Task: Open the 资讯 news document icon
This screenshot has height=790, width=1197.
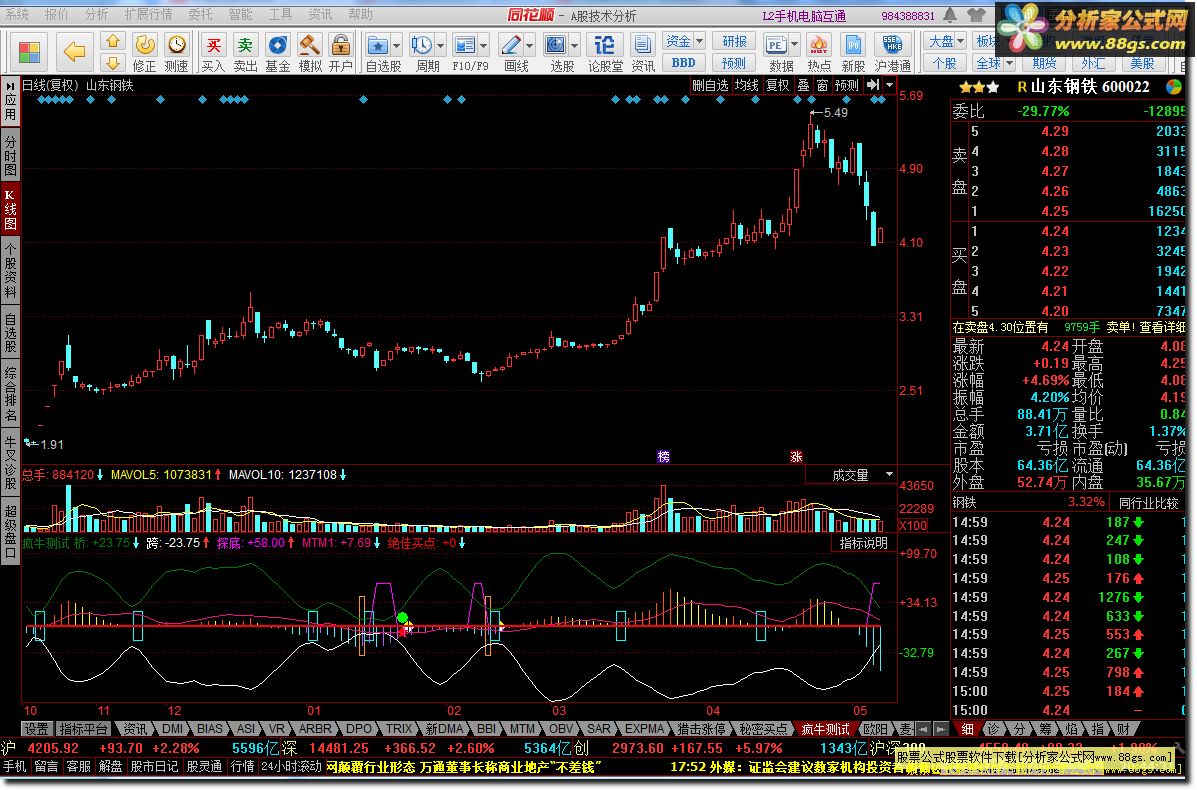Action: coord(643,45)
